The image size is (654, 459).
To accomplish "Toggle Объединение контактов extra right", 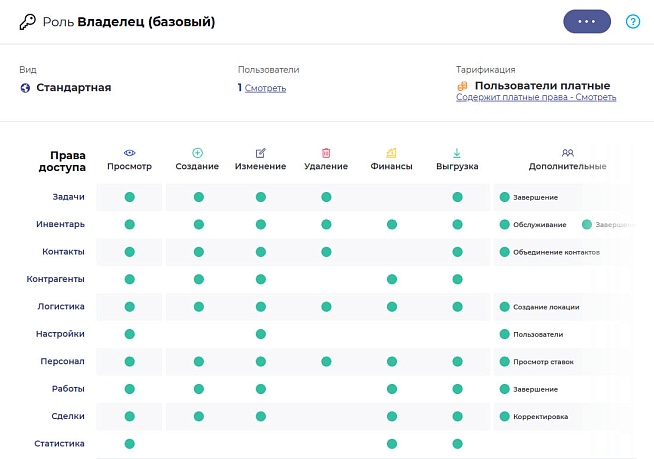I will point(505,252).
